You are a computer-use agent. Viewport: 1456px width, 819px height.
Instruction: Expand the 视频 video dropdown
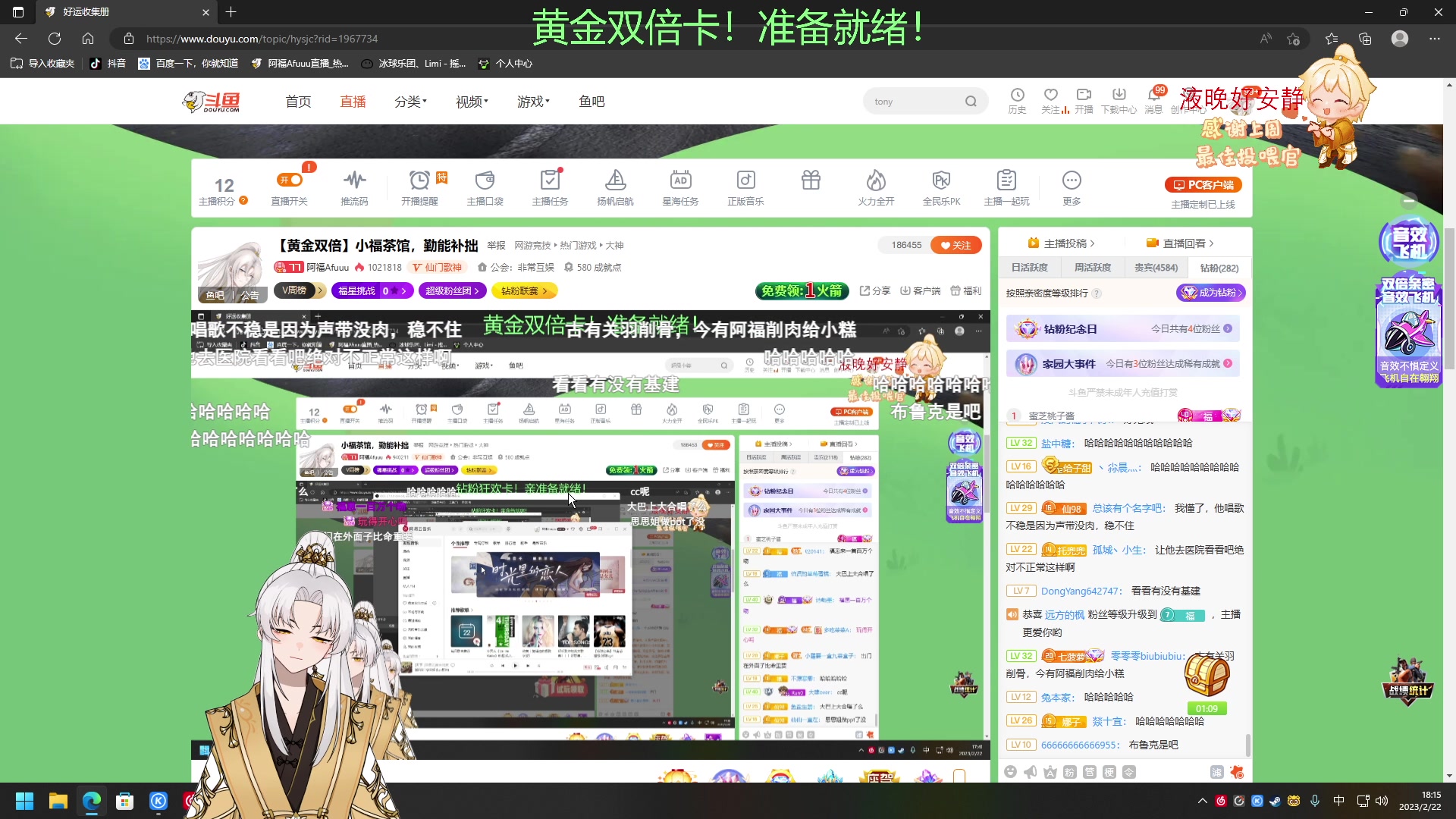pos(472,102)
